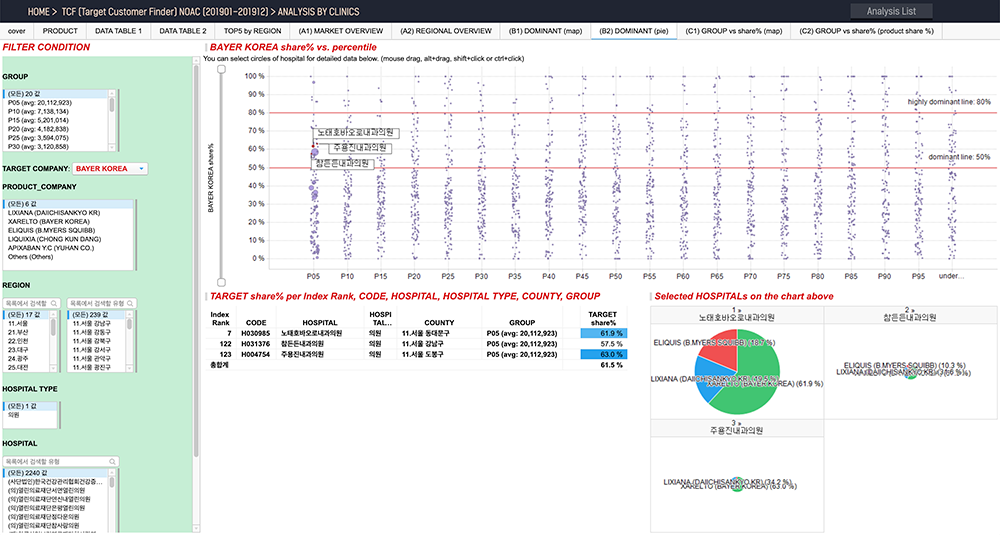Click the 노태호바오로내과의원 label on scatter chart
Image resolution: width=1000 pixels, height=535 pixels.
click(x=356, y=133)
